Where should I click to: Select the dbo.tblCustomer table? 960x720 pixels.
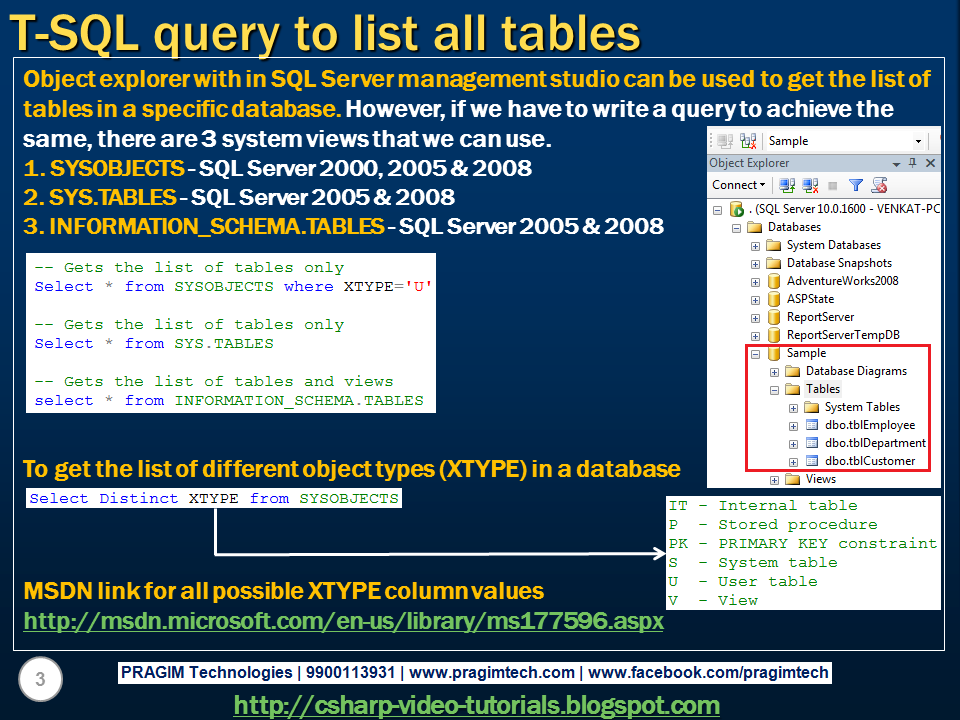pyautogui.click(x=869, y=461)
